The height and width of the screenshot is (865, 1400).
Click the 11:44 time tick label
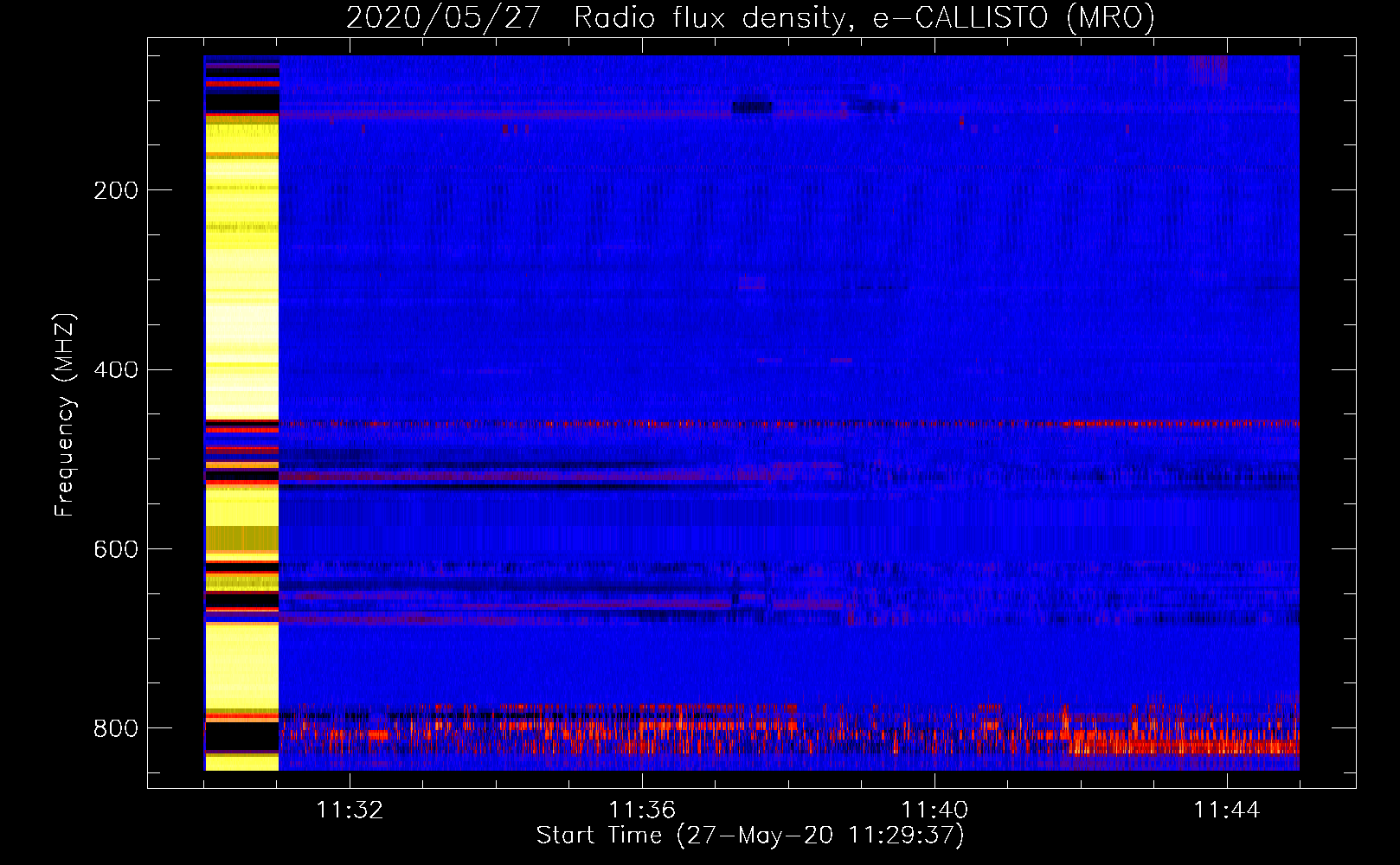point(1227,811)
